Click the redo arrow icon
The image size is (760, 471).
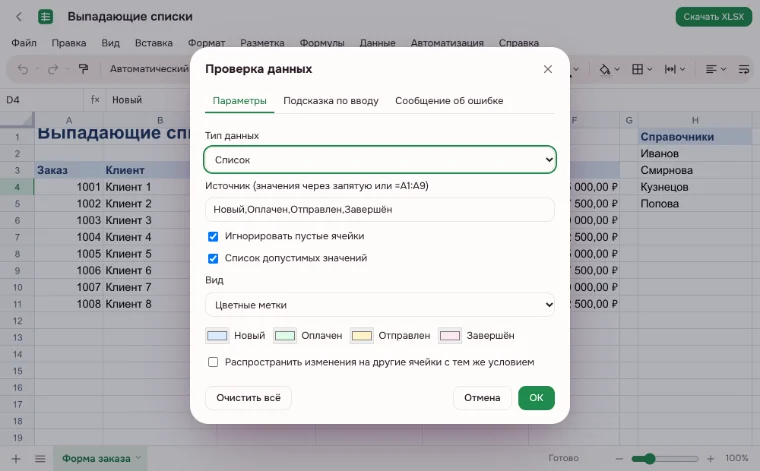coord(52,69)
